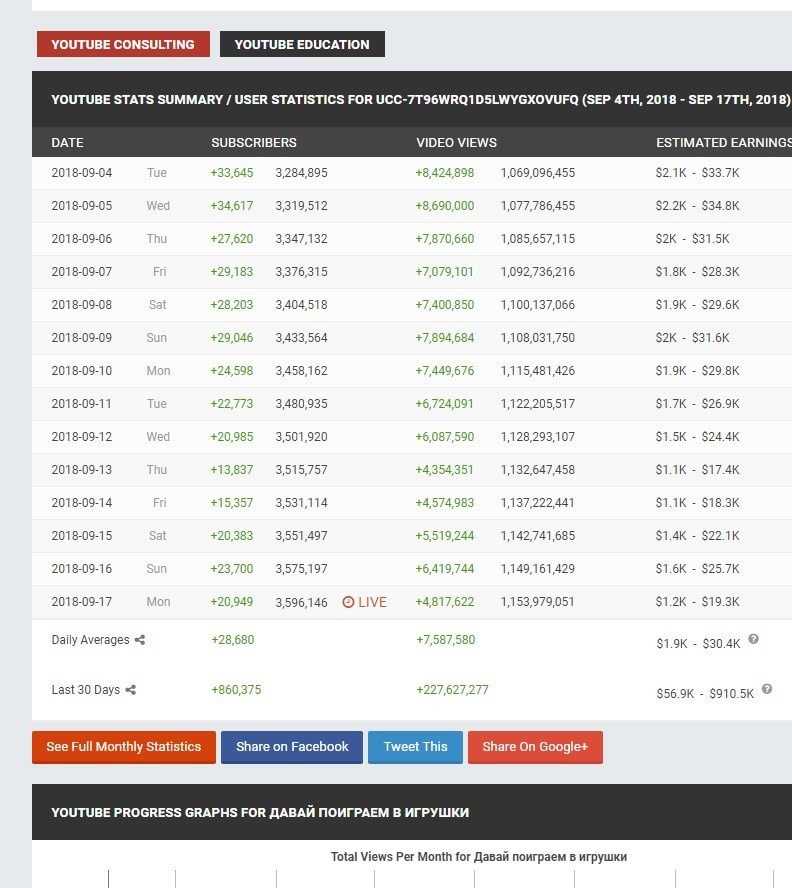The image size is (792, 888).
Task: Click Last 30 Days label
Action: pyautogui.click(x=86, y=690)
